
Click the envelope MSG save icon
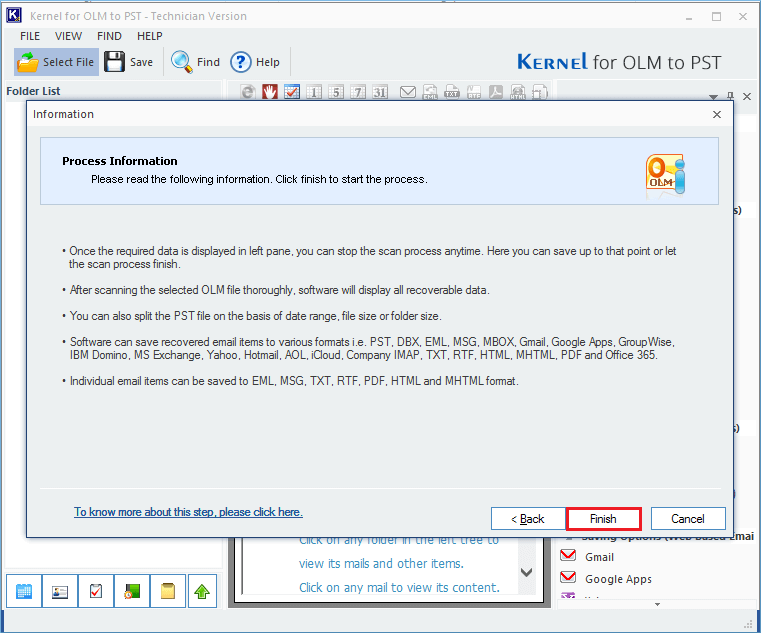(408, 92)
